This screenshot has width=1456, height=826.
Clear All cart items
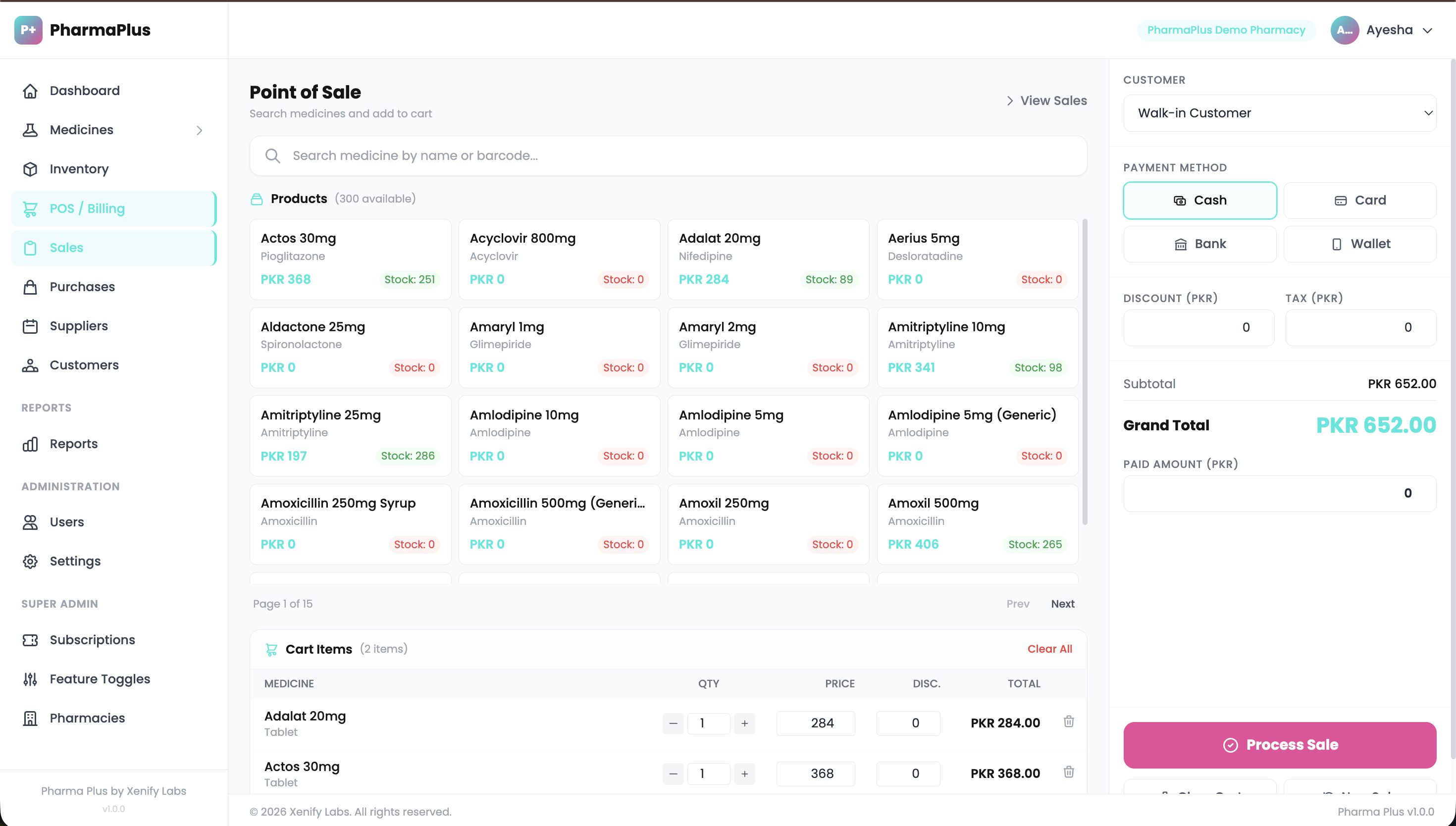pos(1049,649)
